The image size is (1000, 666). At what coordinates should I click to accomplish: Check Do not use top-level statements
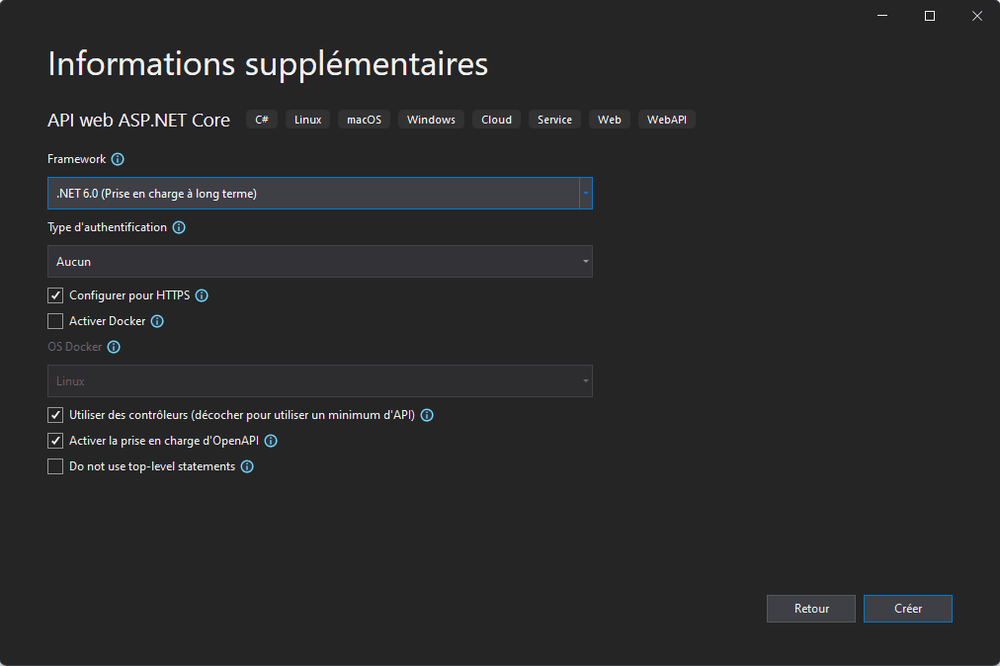coord(55,466)
